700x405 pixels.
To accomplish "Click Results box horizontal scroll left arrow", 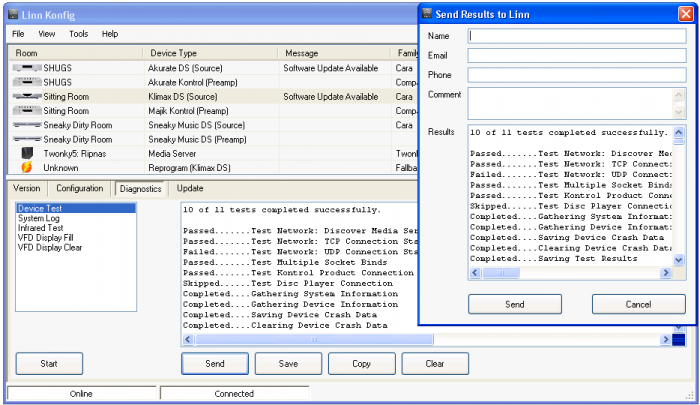I will point(475,272).
